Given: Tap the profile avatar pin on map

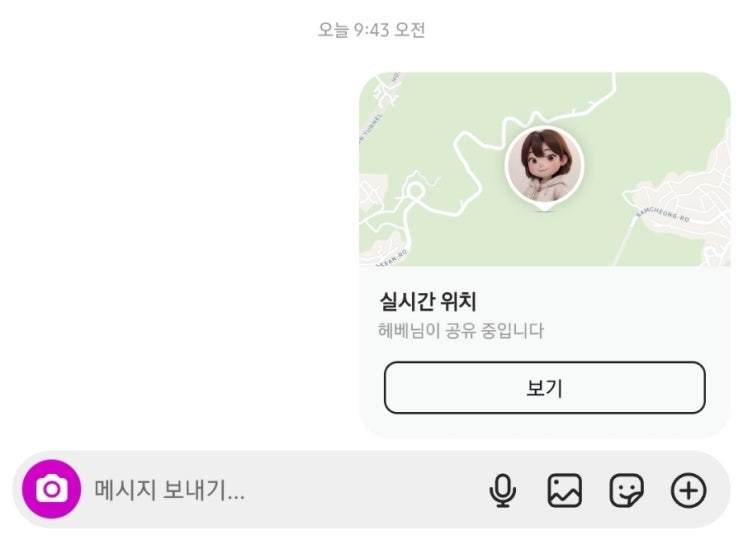Looking at the screenshot, I should pos(544,167).
